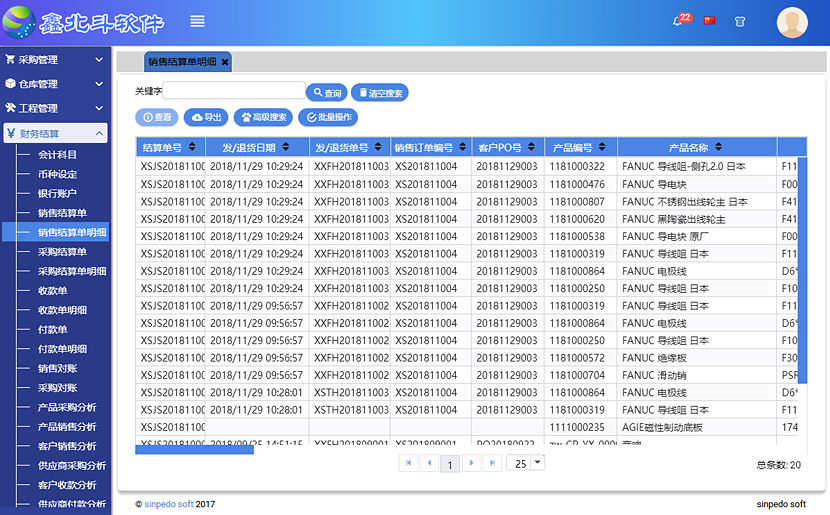Image resolution: width=830 pixels, height=515 pixels.
Task: Click the shirt theme icon in header
Action: tap(740, 20)
